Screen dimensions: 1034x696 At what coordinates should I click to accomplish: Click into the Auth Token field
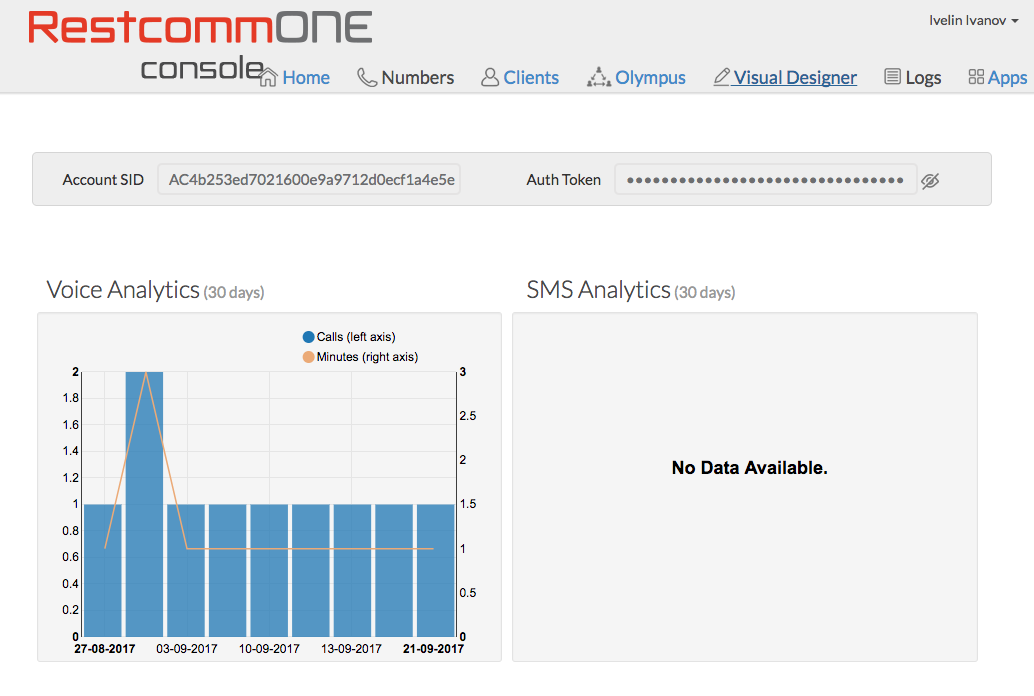765,180
